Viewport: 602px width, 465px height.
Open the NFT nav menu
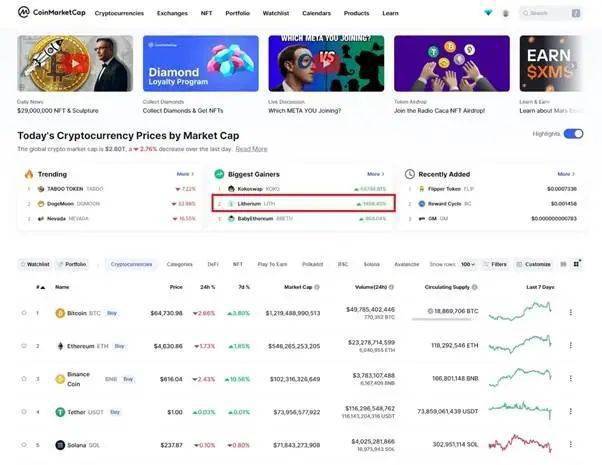(206, 13)
